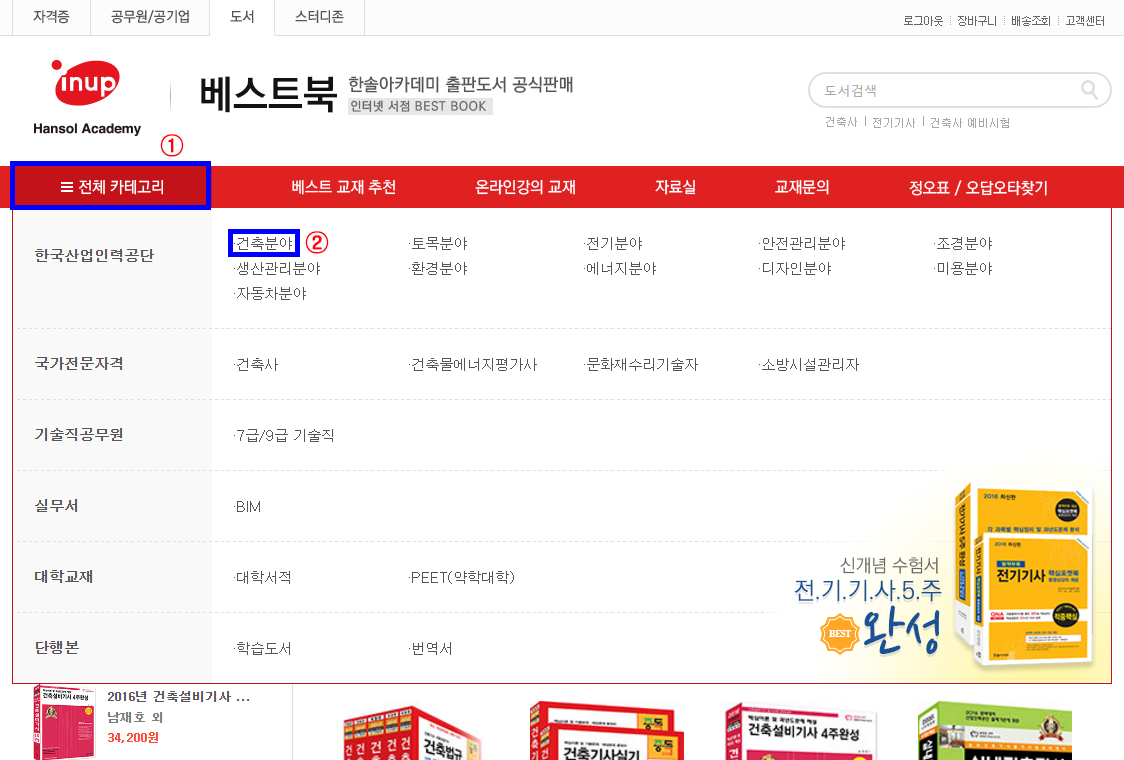Click the 34,200원 price text
Viewport: 1124px width, 760px height.
pos(133,738)
